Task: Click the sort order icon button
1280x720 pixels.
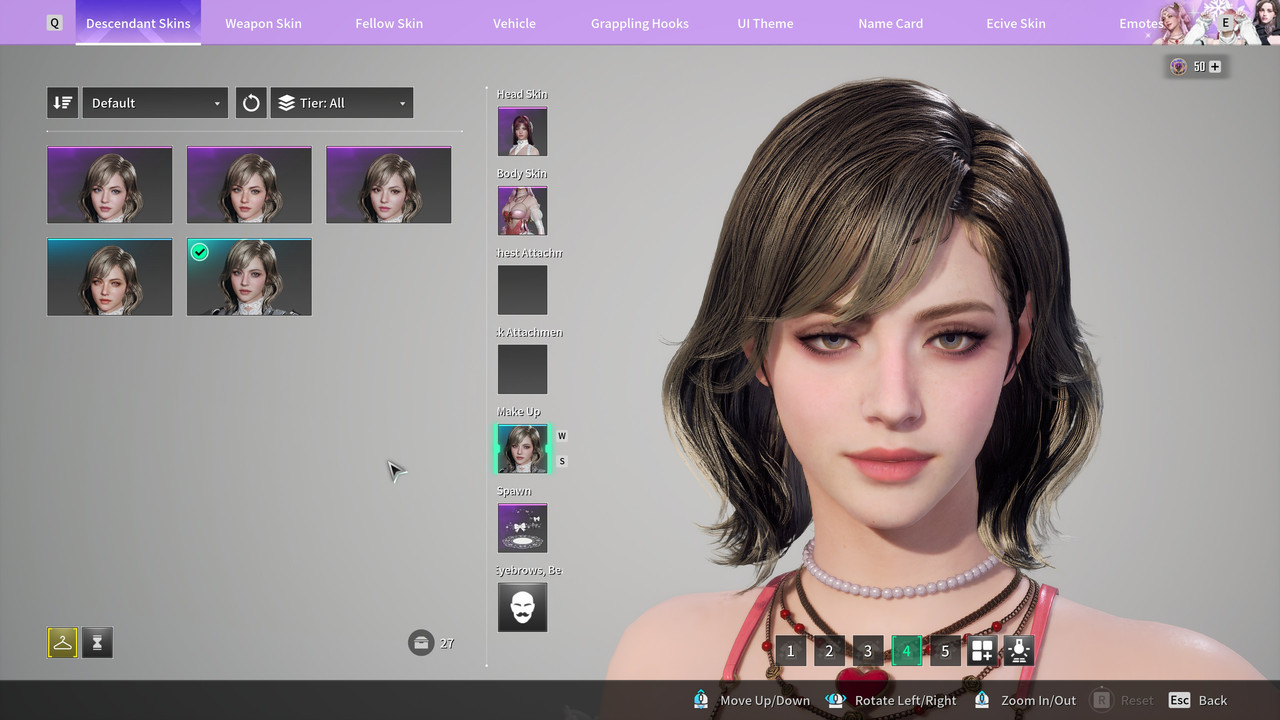Action: coord(62,103)
